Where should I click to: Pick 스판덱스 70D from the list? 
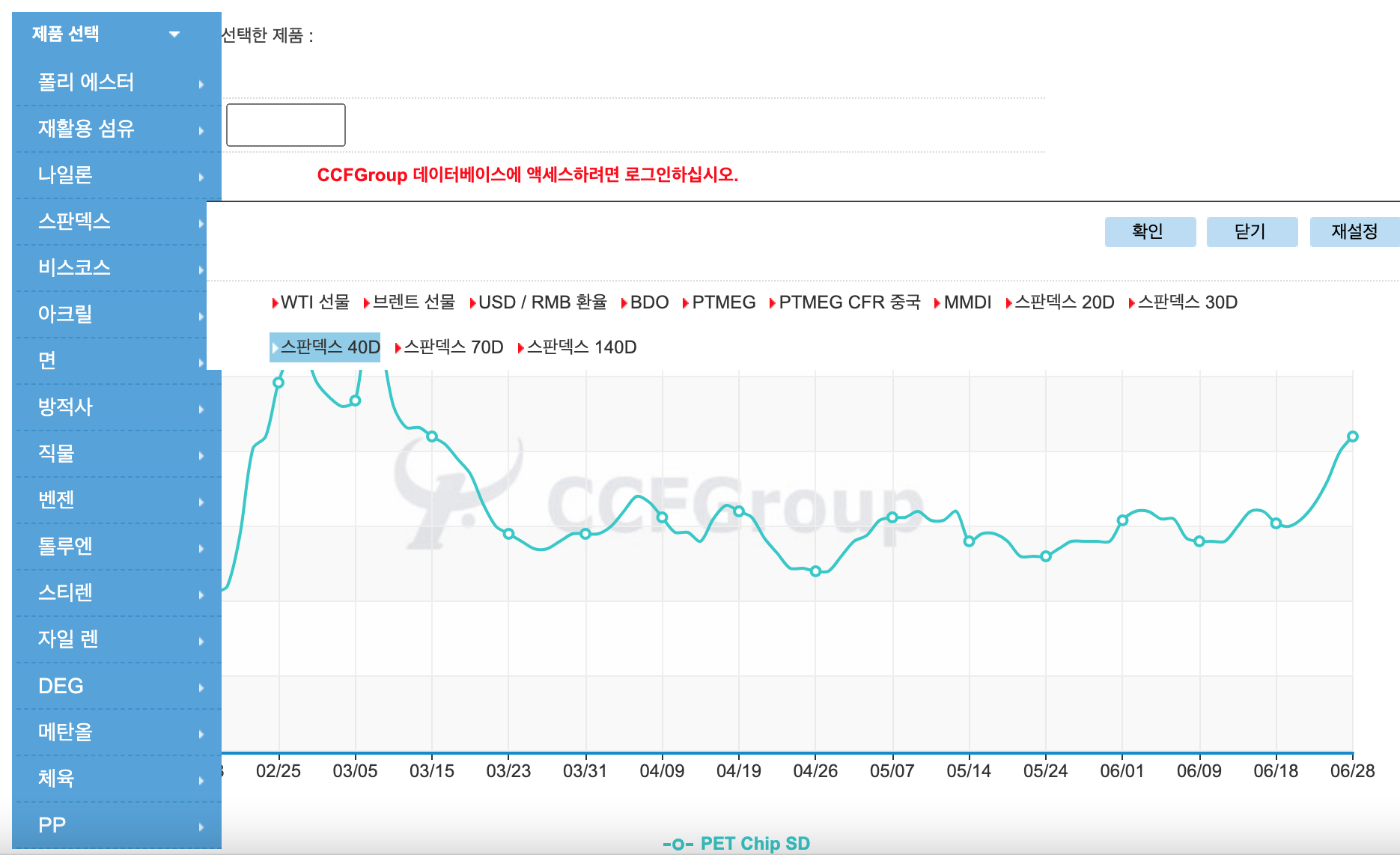[449, 347]
